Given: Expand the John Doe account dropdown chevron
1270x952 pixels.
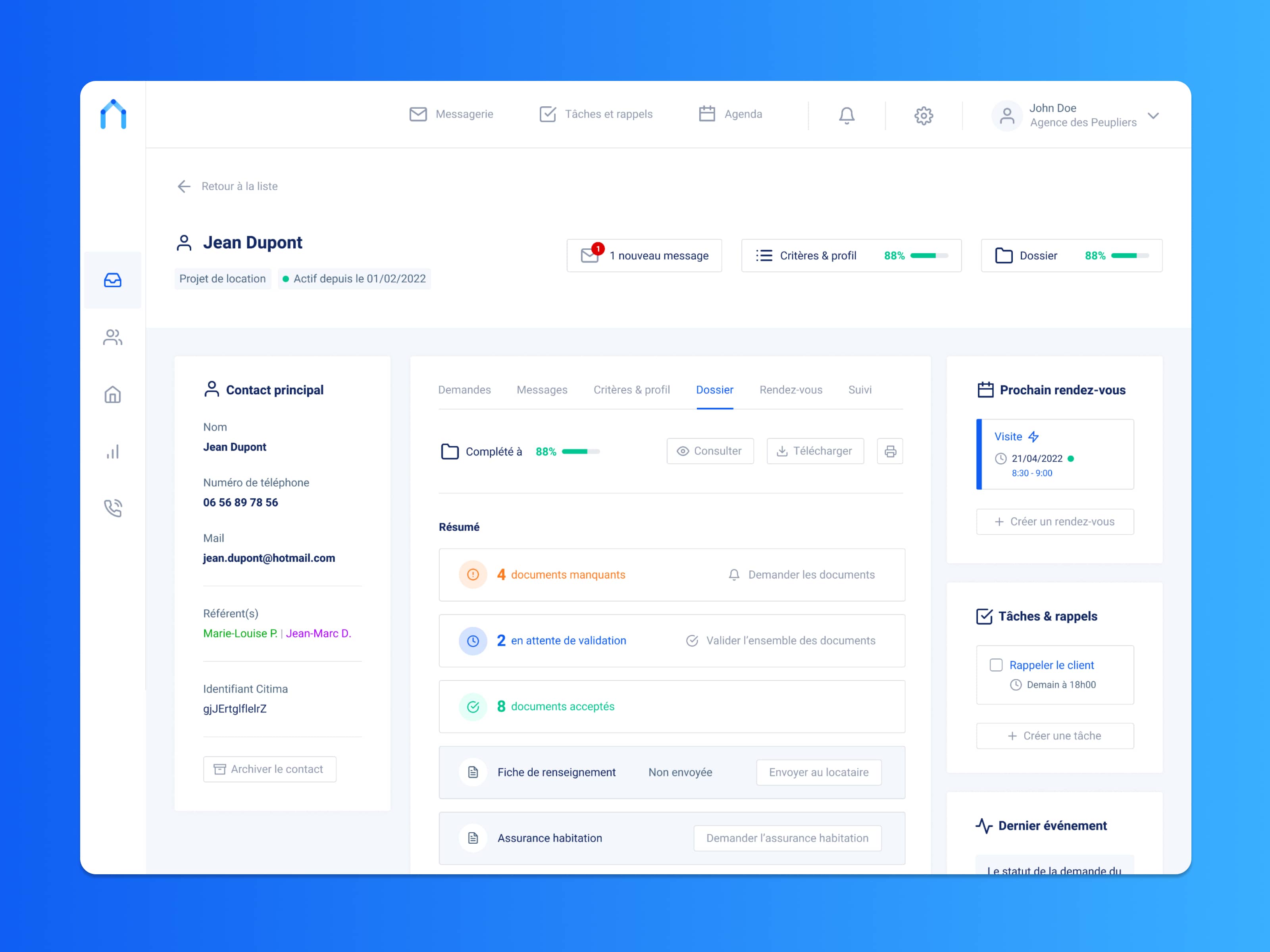Looking at the screenshot, I should [1153, 116].
